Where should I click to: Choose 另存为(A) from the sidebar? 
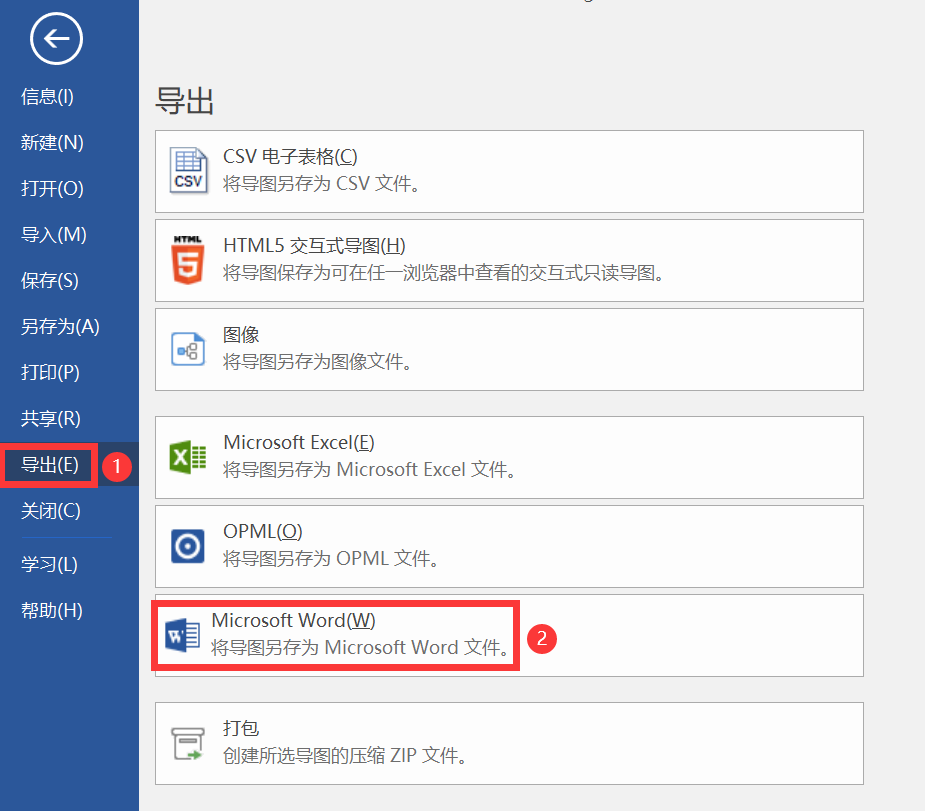tap(60, 326)
